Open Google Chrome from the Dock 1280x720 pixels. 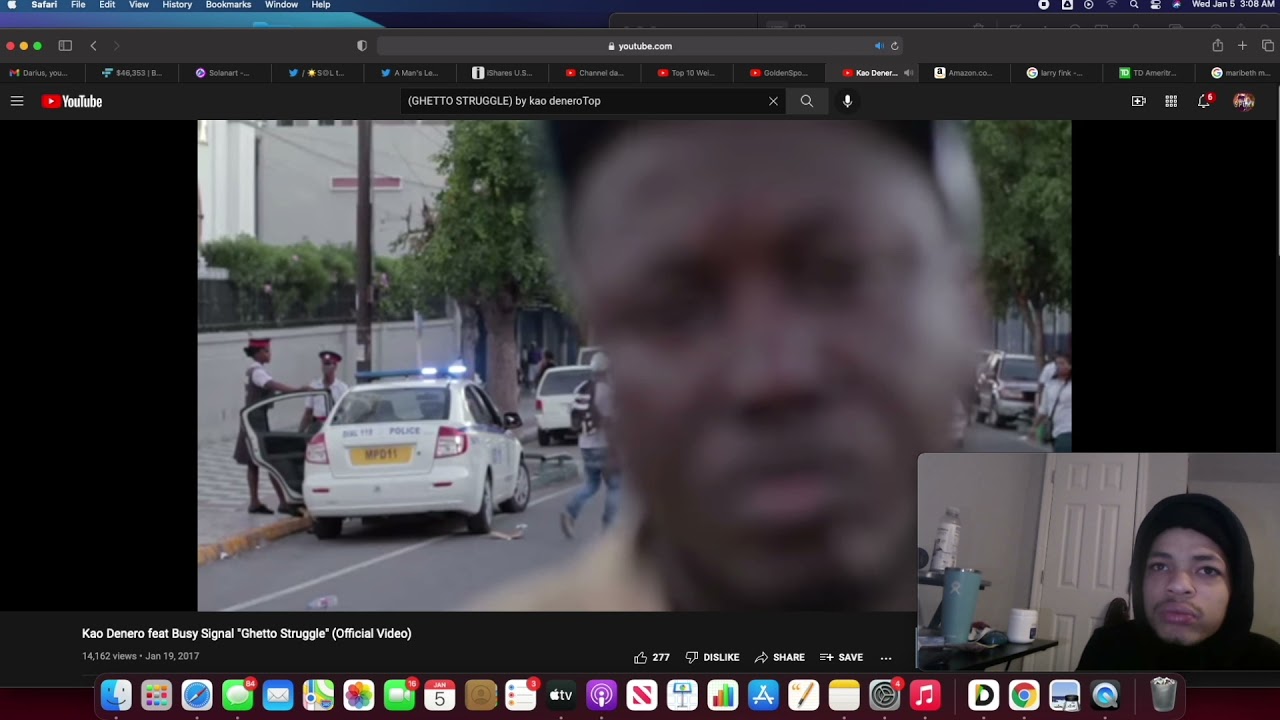1024,695
